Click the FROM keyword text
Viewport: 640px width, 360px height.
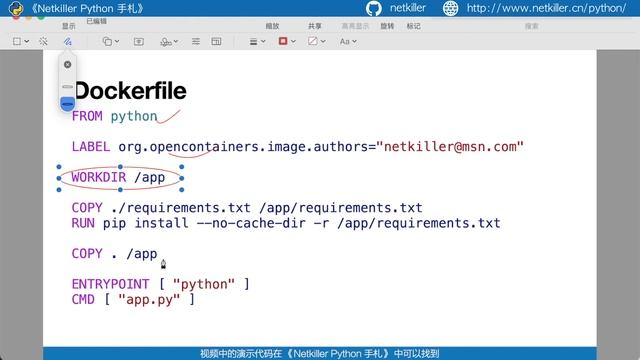(87, 116)
